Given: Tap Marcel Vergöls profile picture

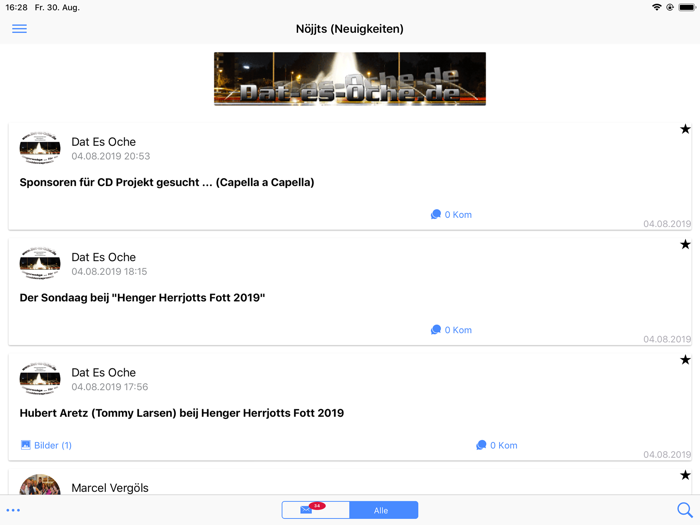Looking at the screenshot, I should 40,484.
